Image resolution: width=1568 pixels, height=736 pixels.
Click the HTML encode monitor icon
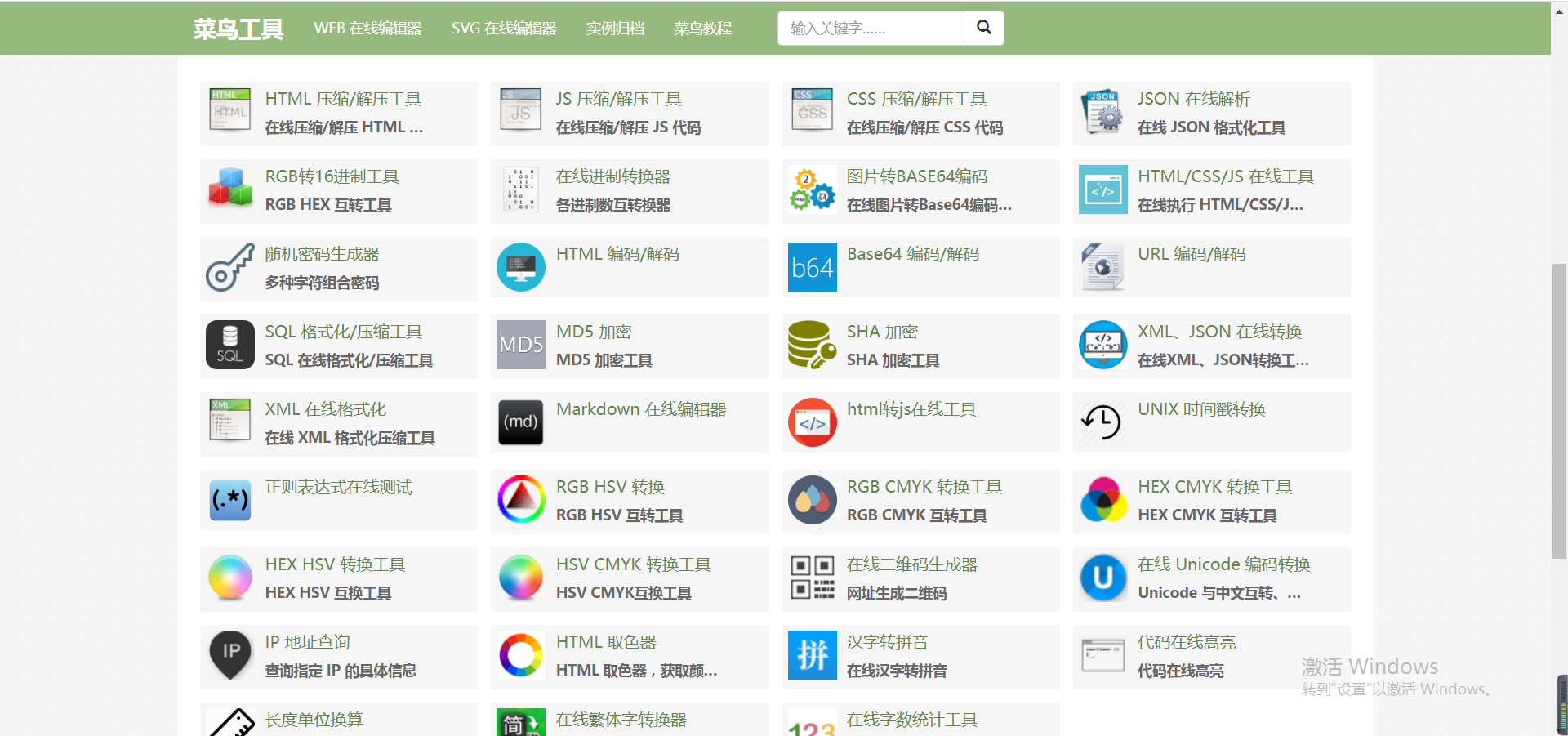pyautogui.click(x=521, y=267)
